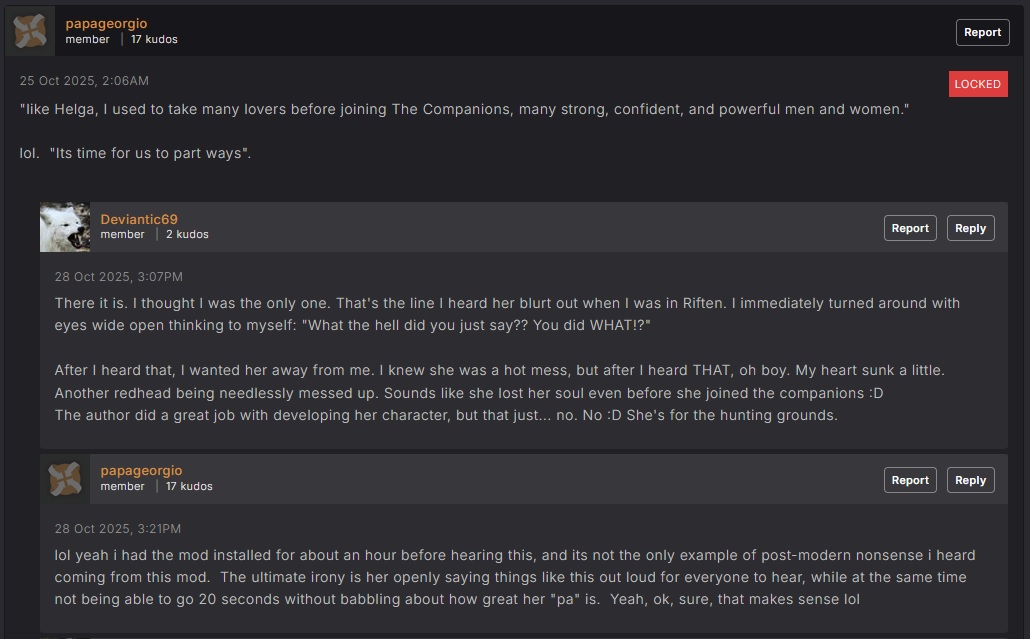Reply to papageorgio's 3:21PM comment
1030x639 pixels.
[970, 480]
